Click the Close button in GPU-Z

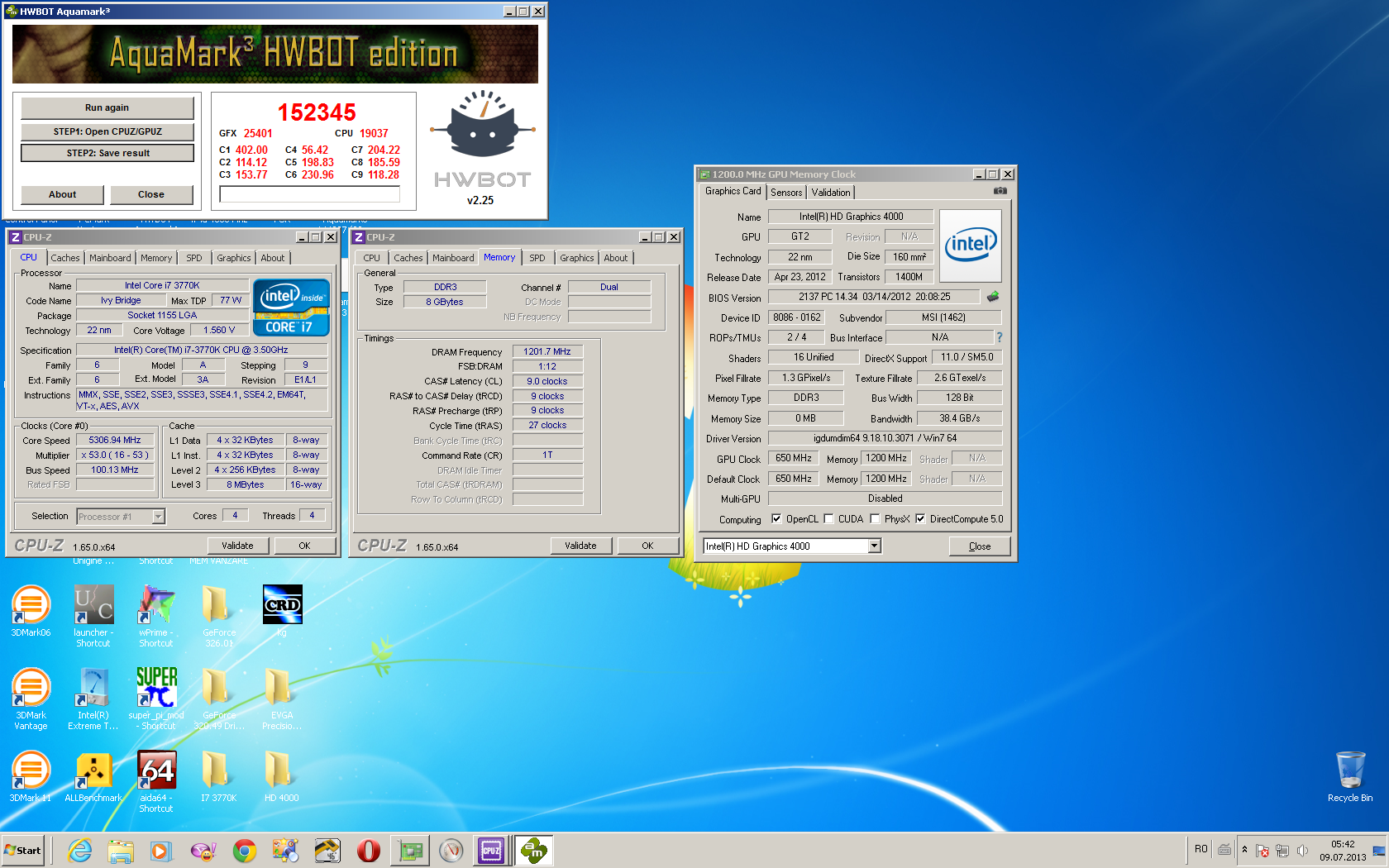980,546
